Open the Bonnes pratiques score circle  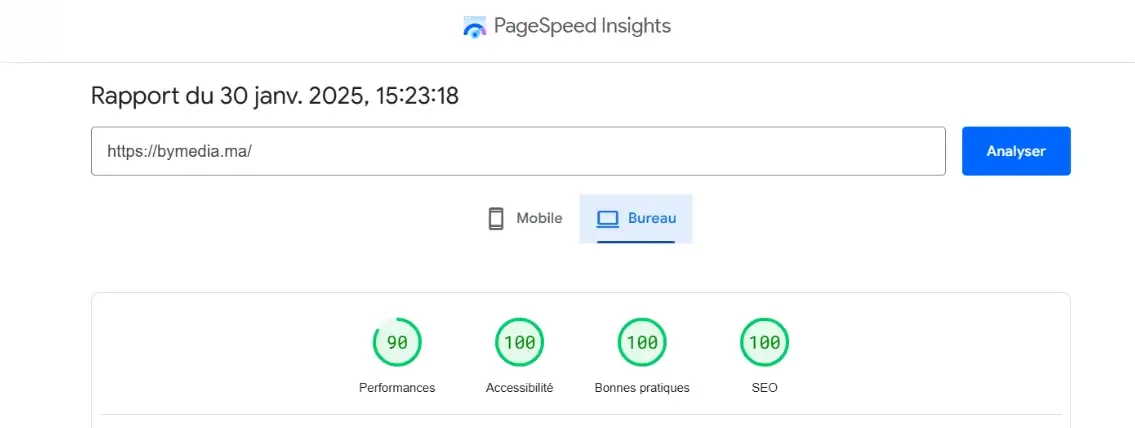coord(642,343)
